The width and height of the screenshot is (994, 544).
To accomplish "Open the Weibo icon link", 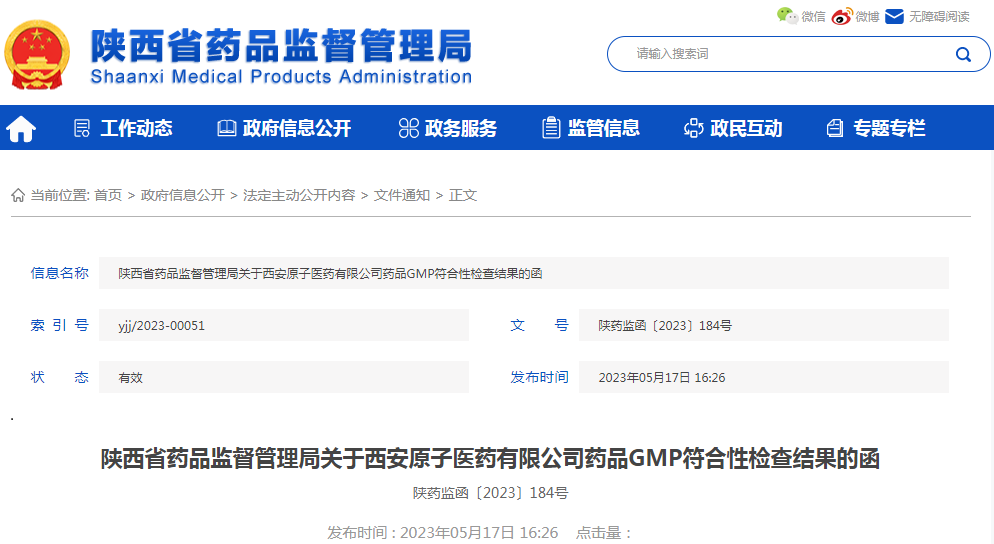I will (842, 16).
